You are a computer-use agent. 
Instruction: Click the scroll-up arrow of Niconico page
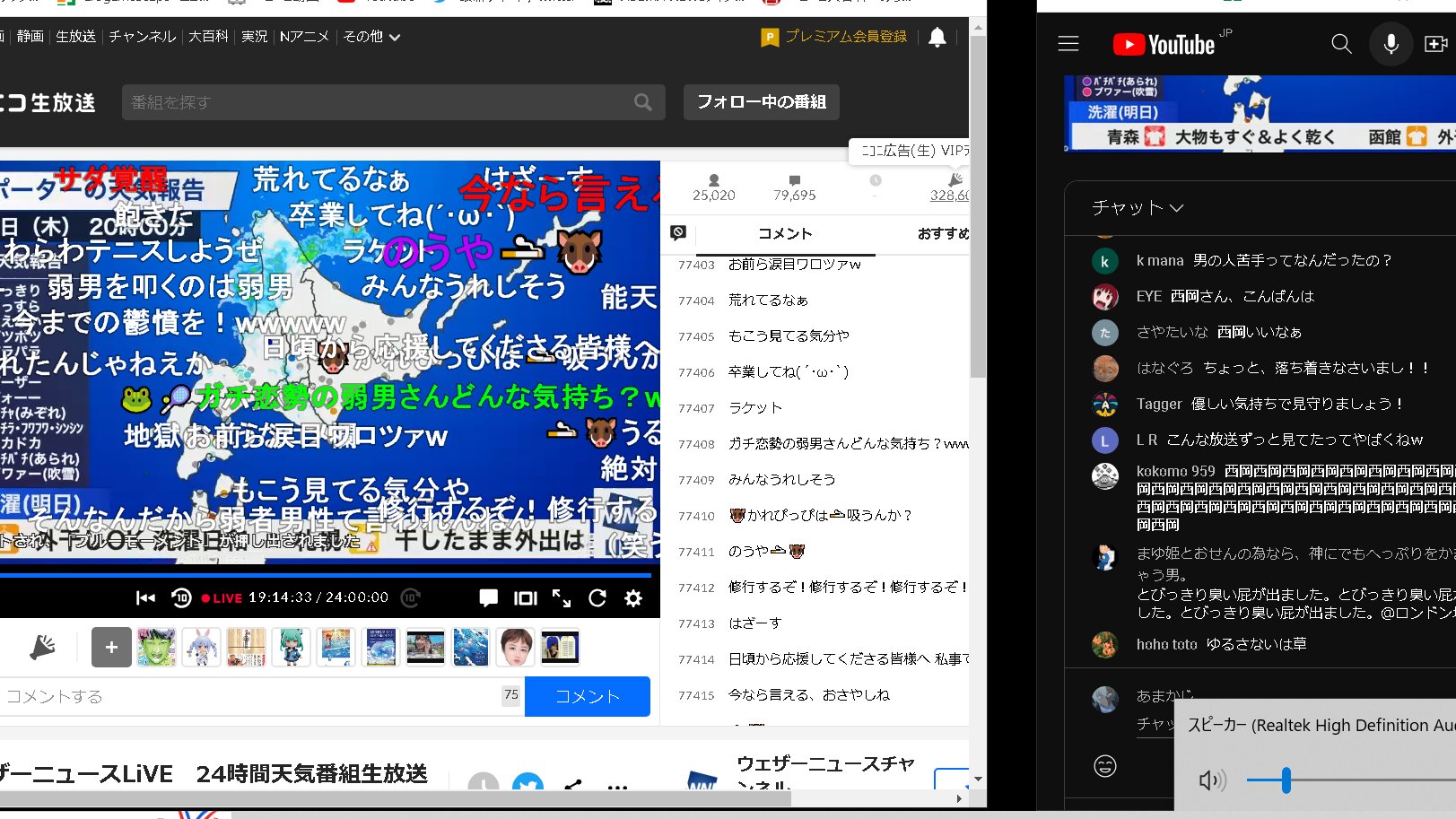[x=978, y=28]
